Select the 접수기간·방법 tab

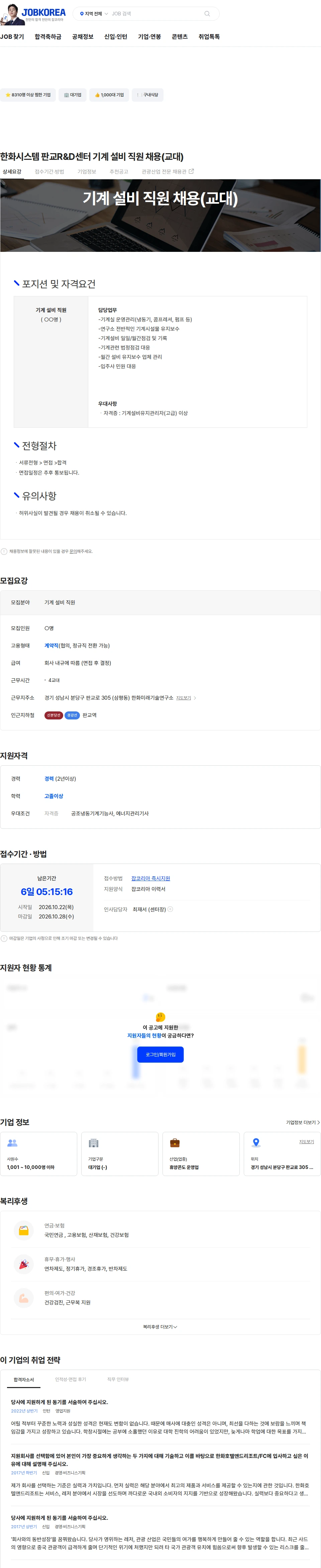[49, 172]
